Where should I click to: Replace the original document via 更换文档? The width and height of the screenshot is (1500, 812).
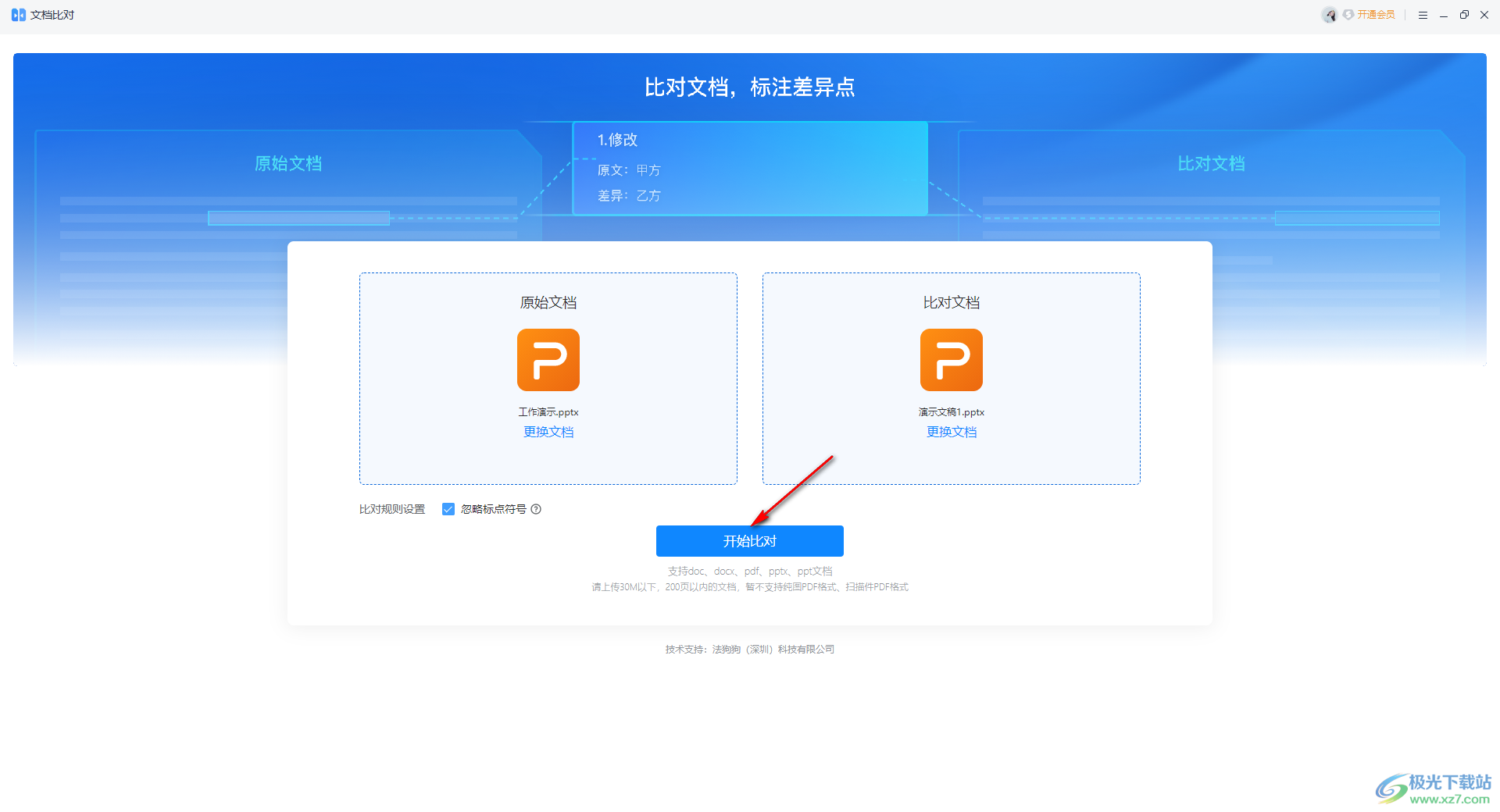[x=548, y=432]
